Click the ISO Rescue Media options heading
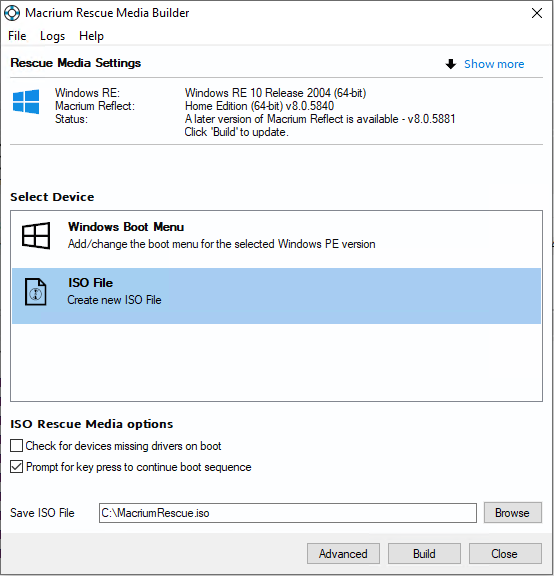Viewport: 554px width, 576px height. 91,424
